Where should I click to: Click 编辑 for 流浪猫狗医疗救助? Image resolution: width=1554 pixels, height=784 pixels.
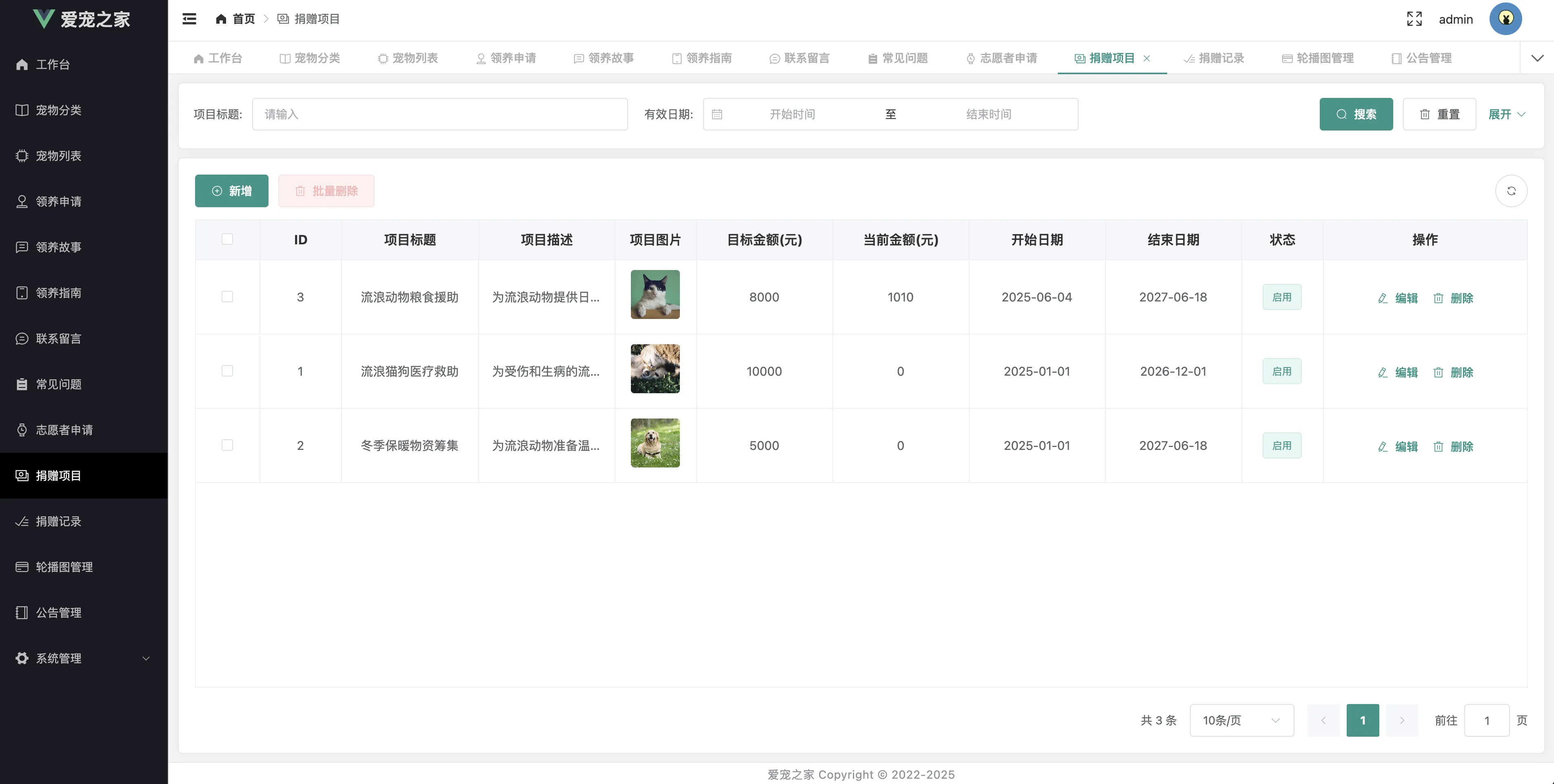point(1398,372)
